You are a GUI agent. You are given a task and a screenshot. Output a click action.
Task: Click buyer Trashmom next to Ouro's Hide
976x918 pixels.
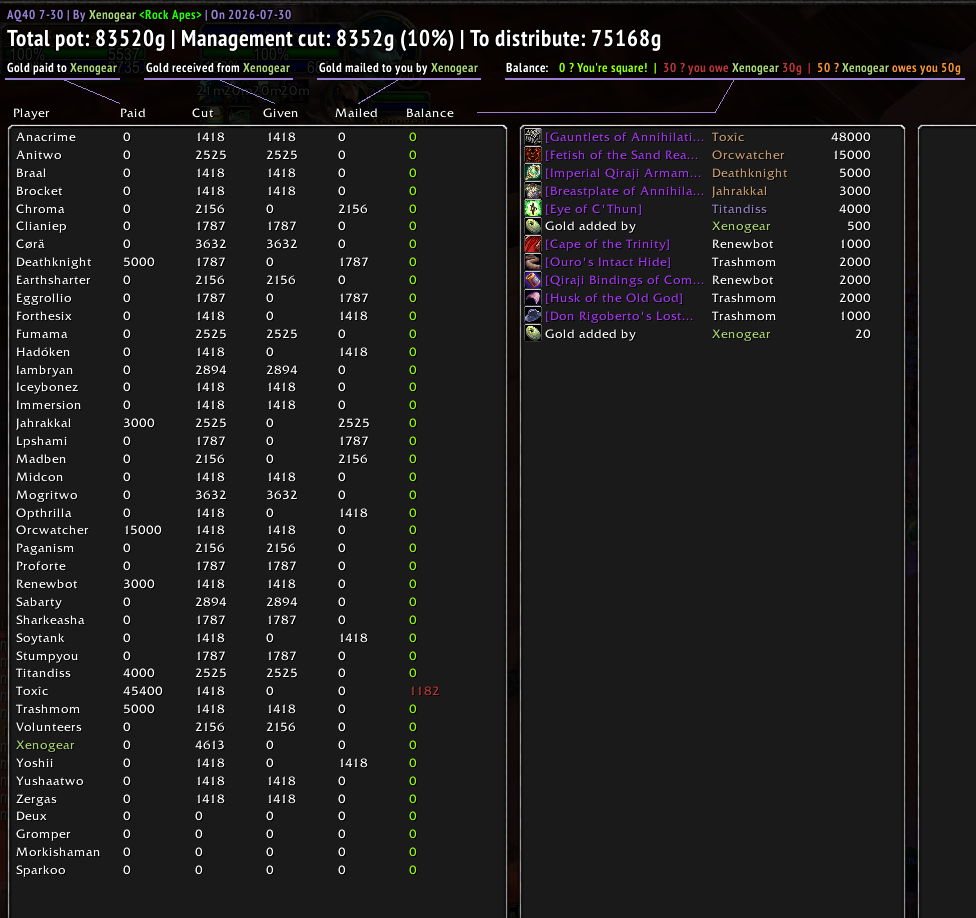[x=744, y=262]
